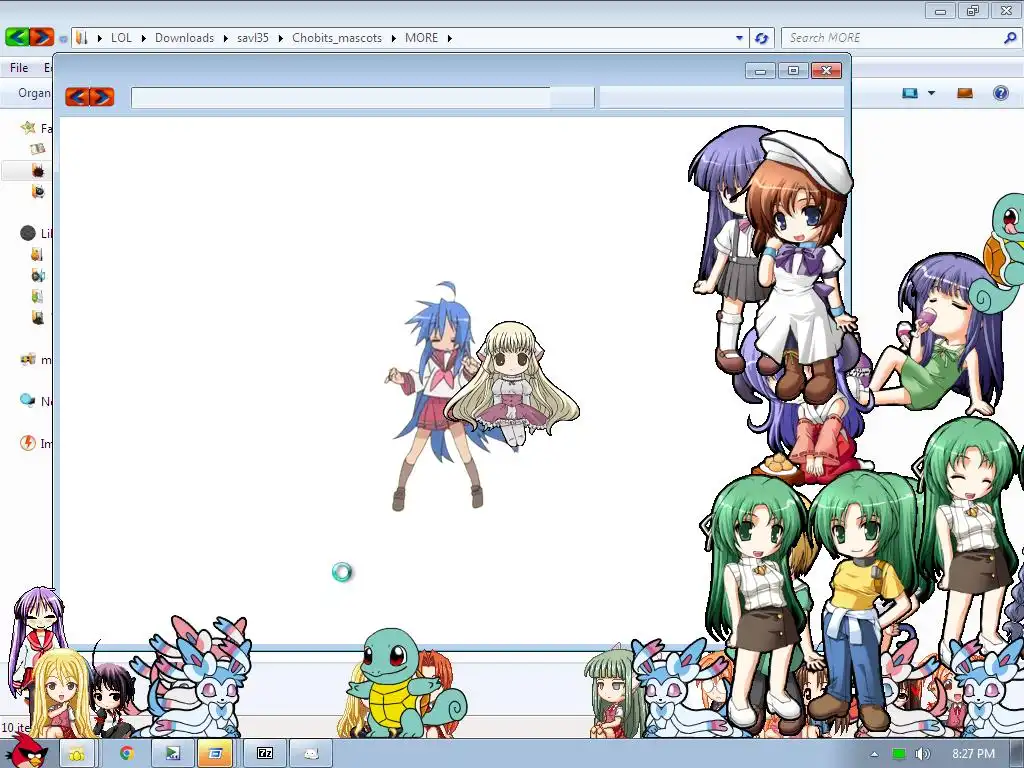Click the Search MORE input field
The height and width of the screenshot is (768, 1024).
pyautogui.click(x=891, y=38)
